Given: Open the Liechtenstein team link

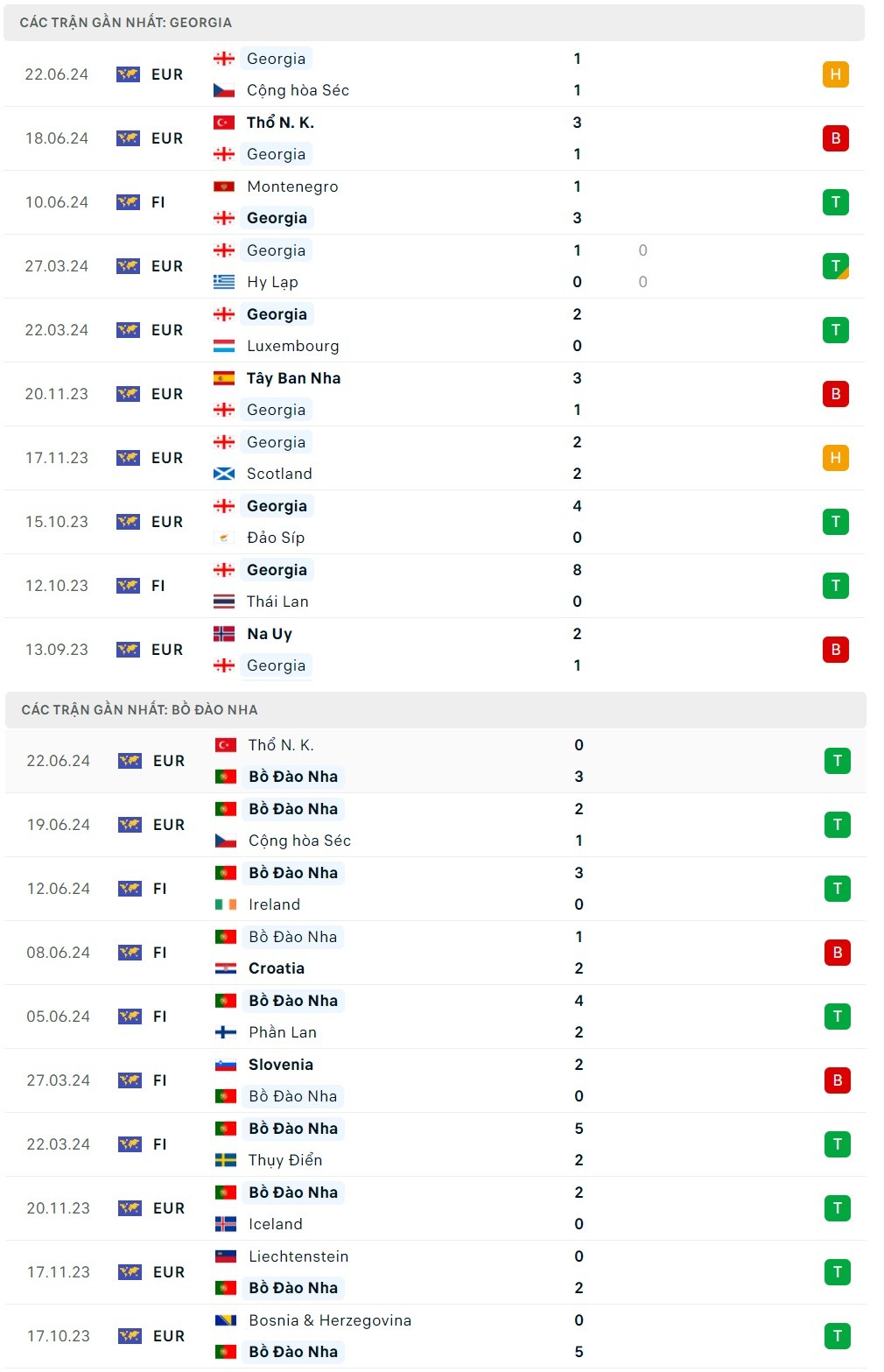Looking at the screenshot, I should 298,1256.
